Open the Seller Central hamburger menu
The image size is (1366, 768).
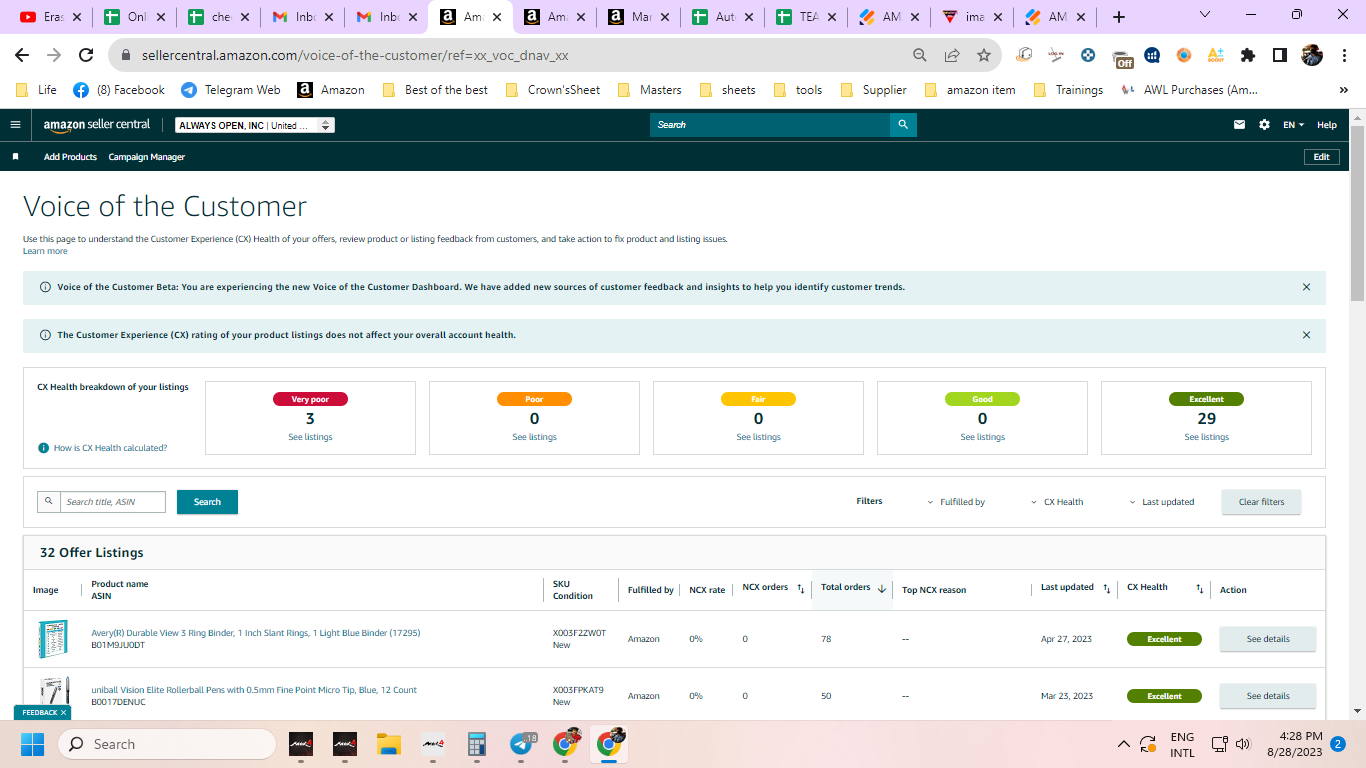click(x=15, y=125)
